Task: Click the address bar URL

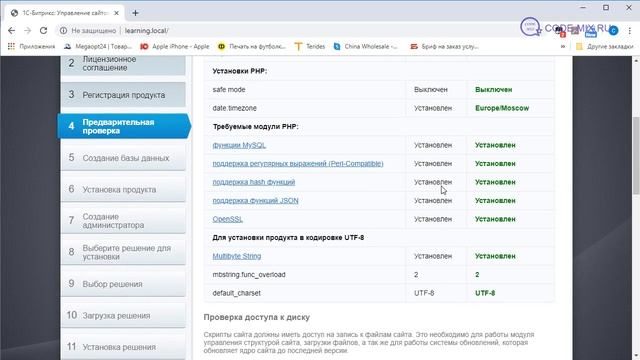Action: point(147,31)
